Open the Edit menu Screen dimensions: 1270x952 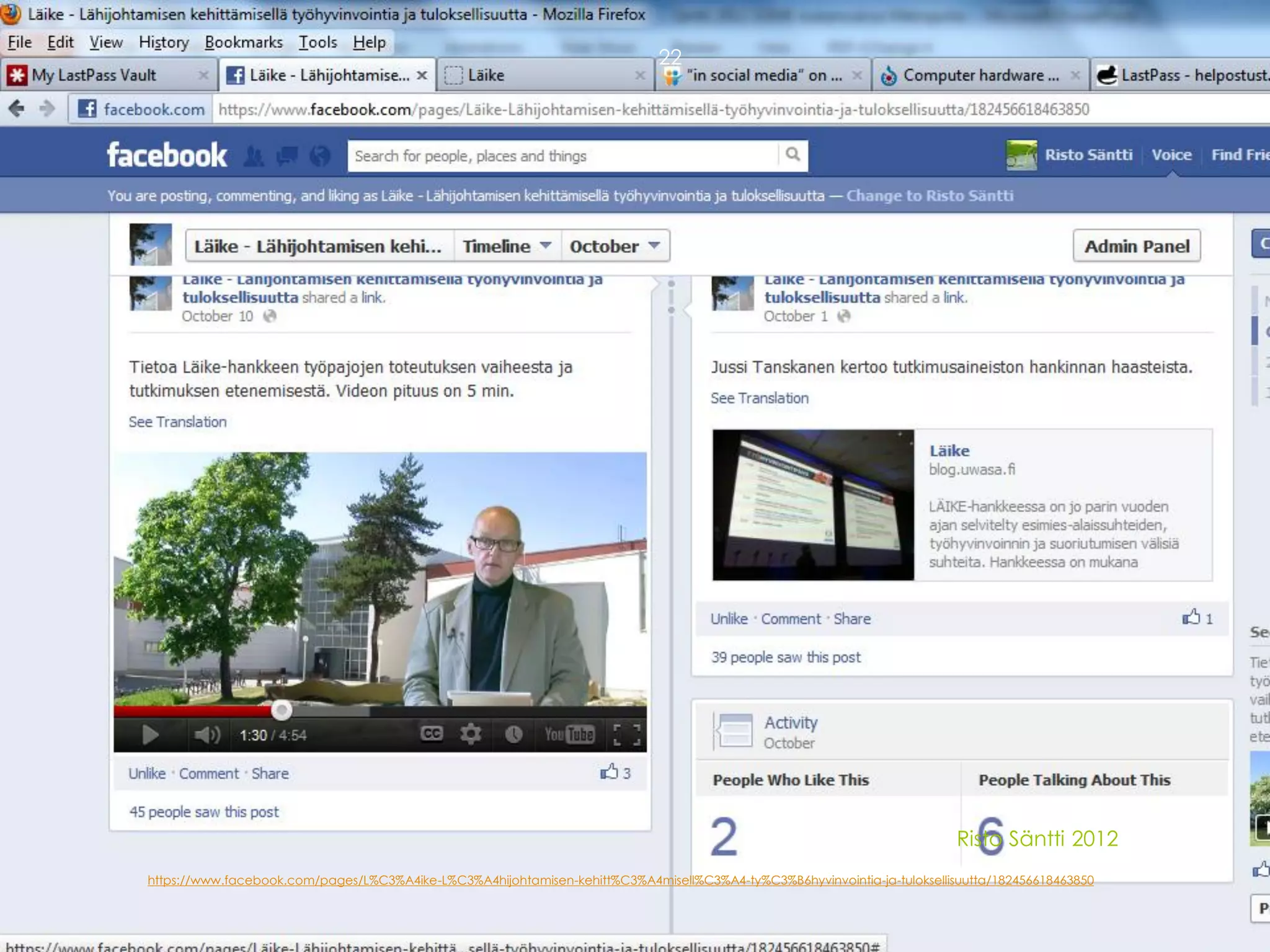pyautogui.click(x=60, y=42)
